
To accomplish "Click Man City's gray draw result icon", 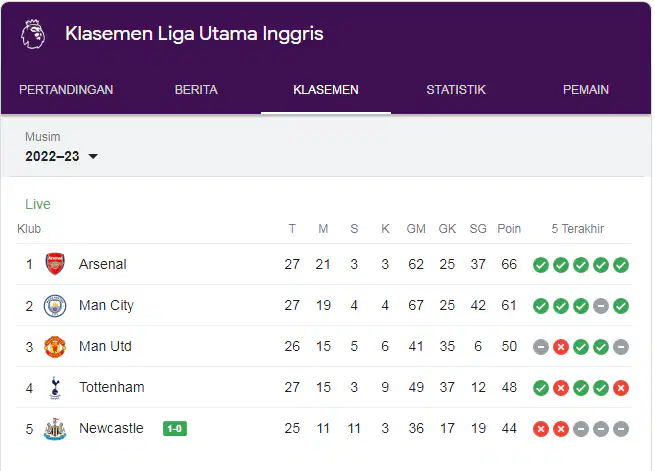I will pos(601,306).
